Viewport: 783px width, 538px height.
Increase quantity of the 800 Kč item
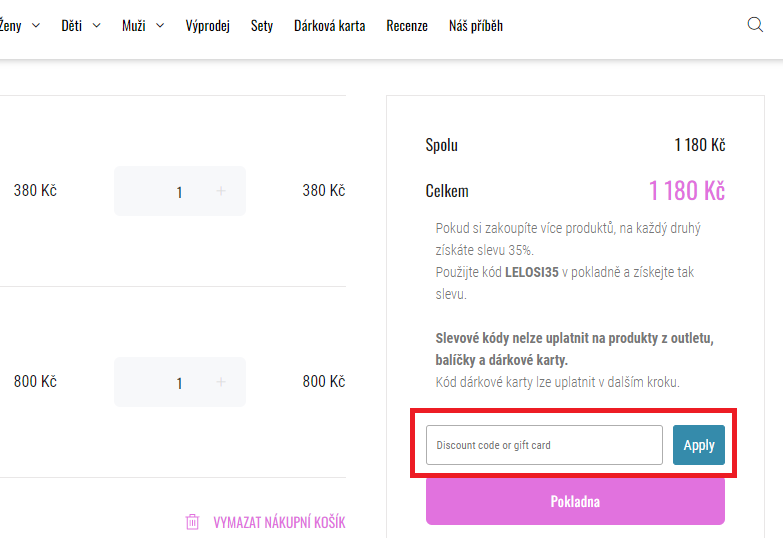[x=221, y=382]
